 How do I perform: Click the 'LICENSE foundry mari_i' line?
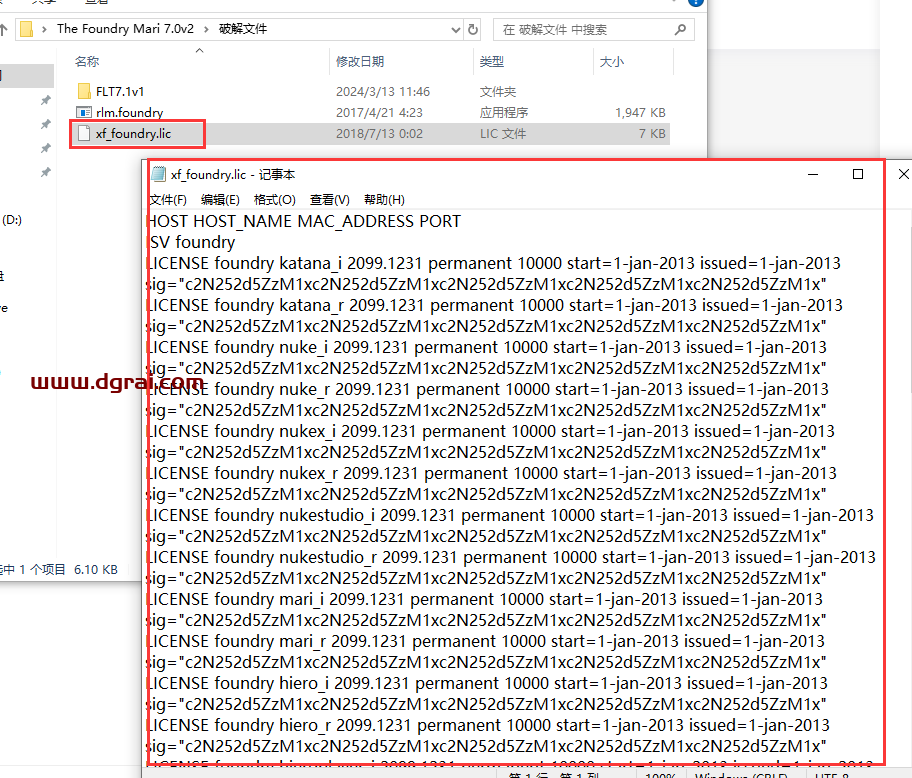[485, 599]
